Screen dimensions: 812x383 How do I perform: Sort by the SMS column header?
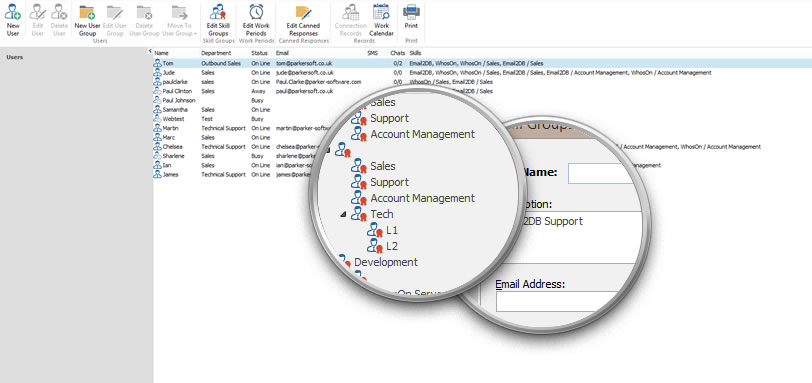[x=373, y=53]
